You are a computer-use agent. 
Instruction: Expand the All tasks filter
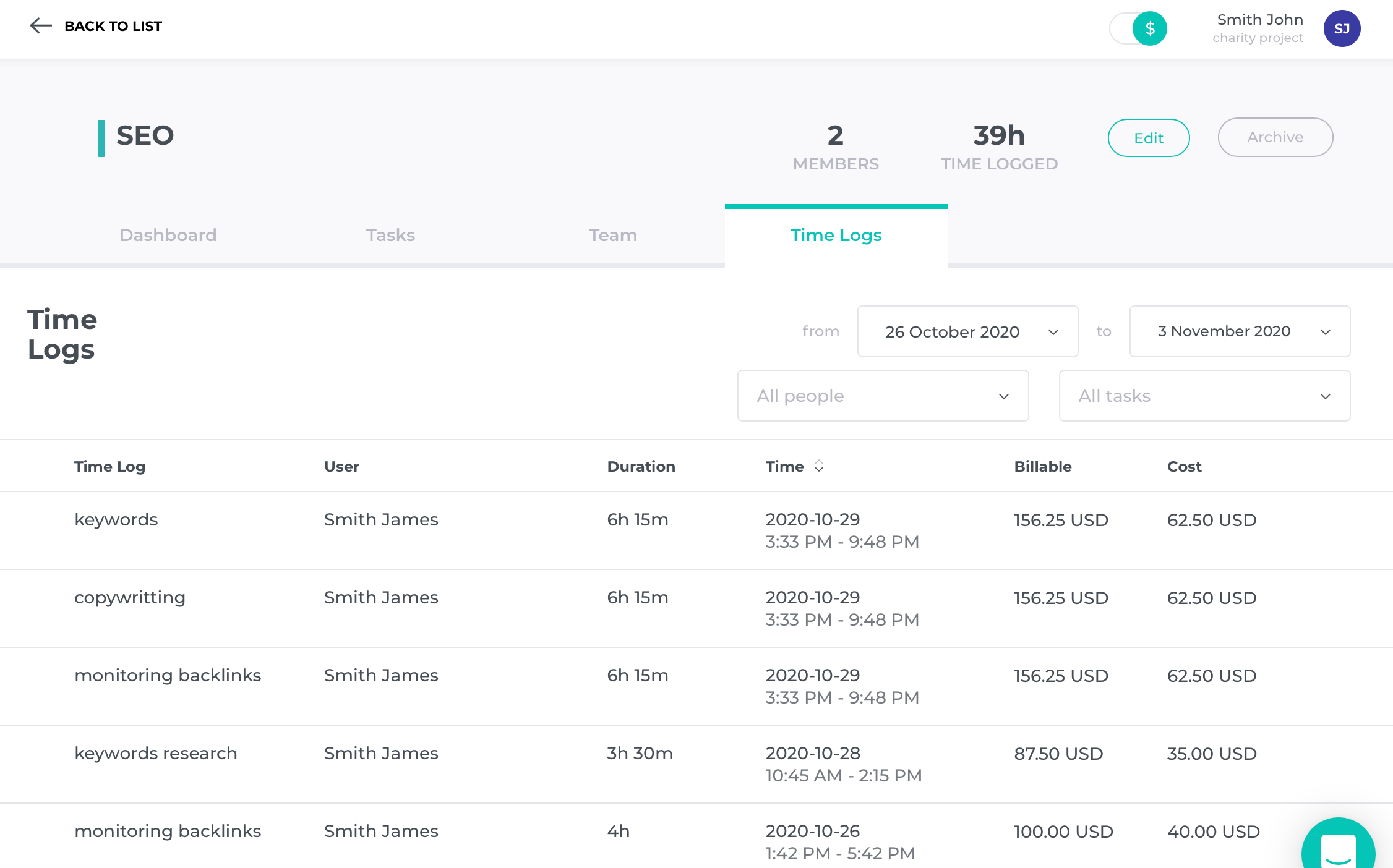point(1204,396)
